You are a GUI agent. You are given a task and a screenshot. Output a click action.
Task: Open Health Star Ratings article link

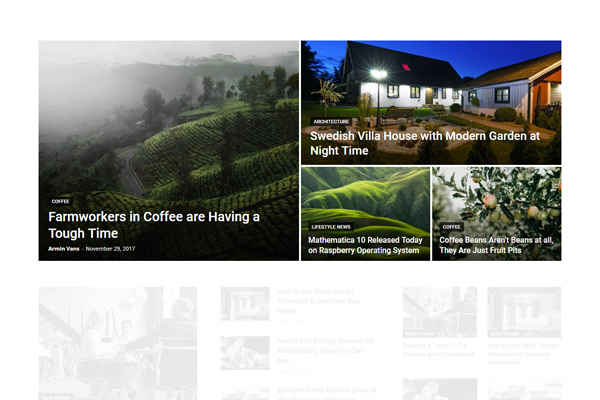tap(325, 350)
